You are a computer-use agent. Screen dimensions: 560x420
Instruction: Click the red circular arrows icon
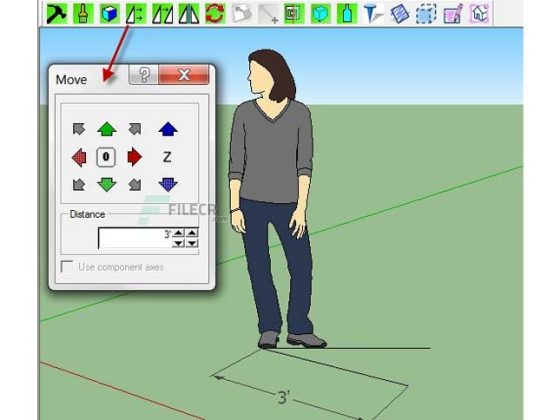[x=215, y=14]
